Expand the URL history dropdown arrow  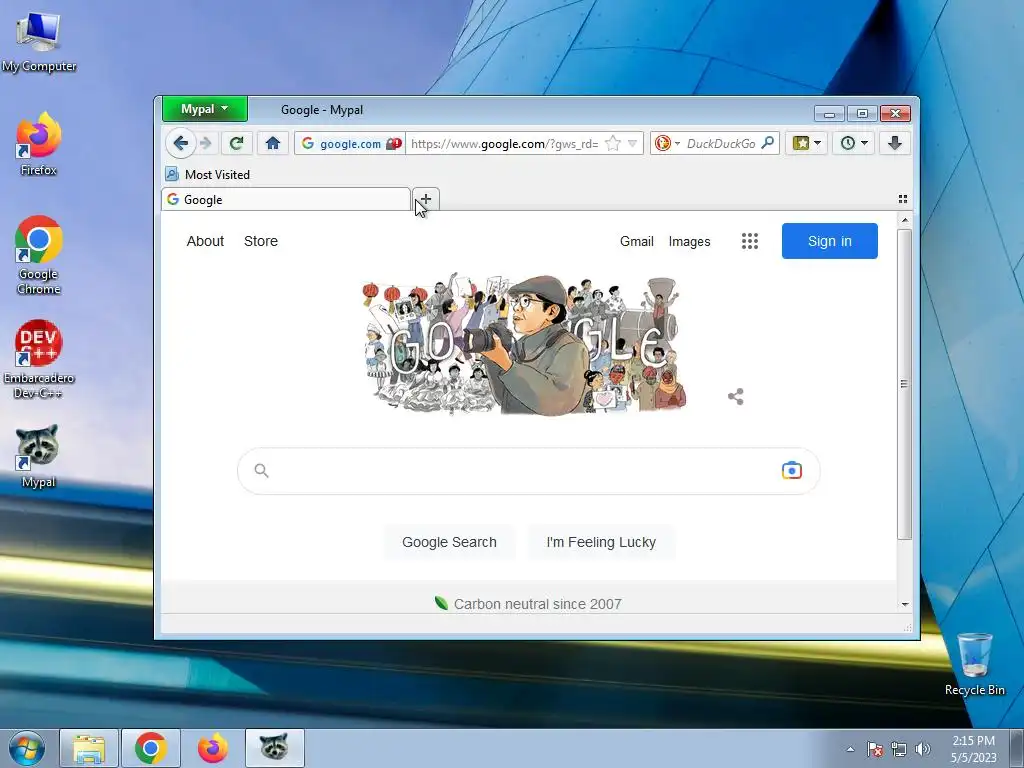coord(632,143)
